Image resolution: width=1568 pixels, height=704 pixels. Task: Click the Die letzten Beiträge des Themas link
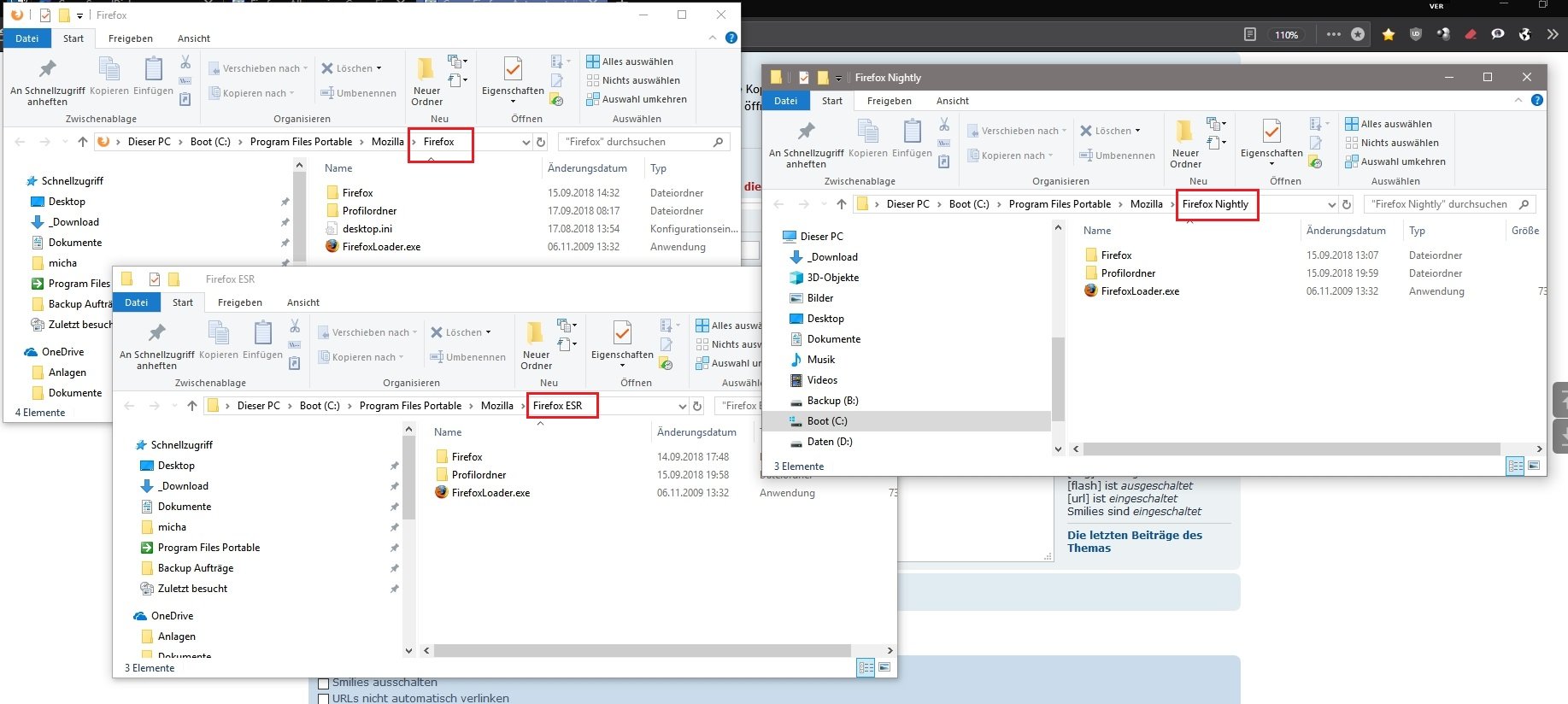pos(1134,542)
